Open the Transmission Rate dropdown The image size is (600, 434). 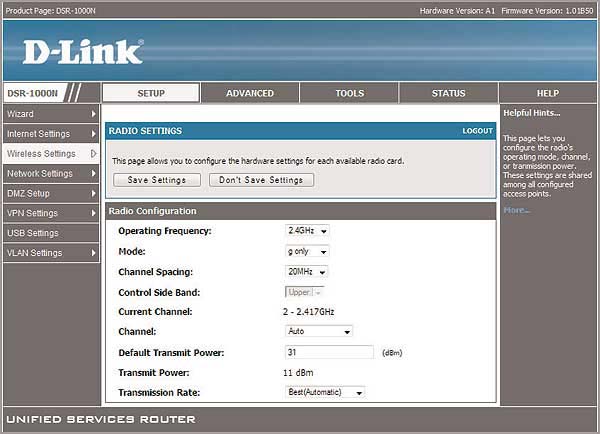(325, 392)
